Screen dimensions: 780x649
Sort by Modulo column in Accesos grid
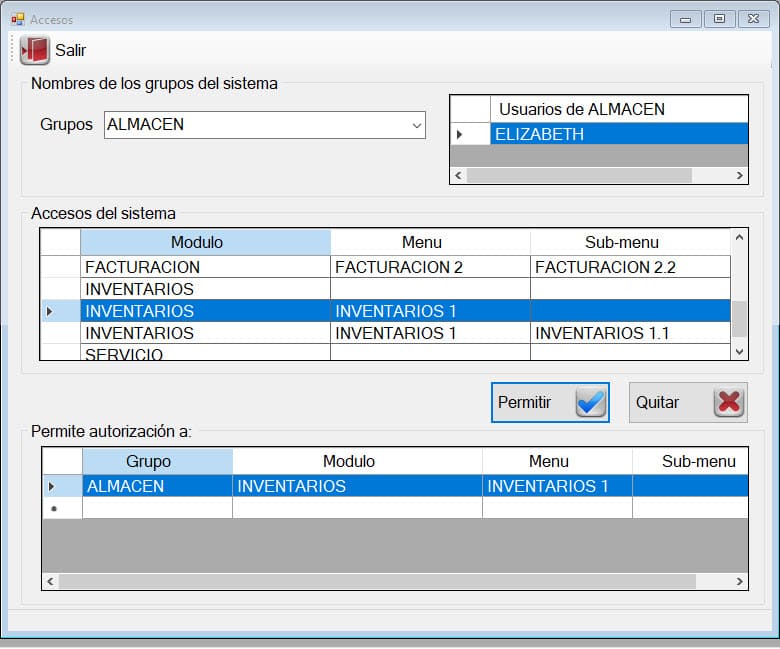[205, 243]
